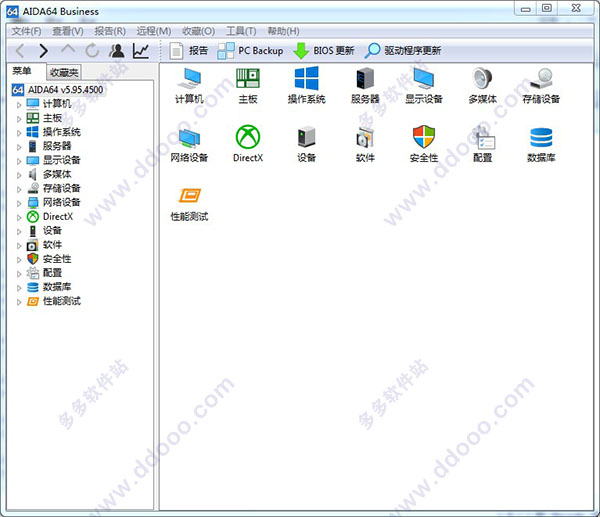Expand the 操作系统 tree node arrow
The height and width of the screenshot is (517, 600).
tap(19, 133)
